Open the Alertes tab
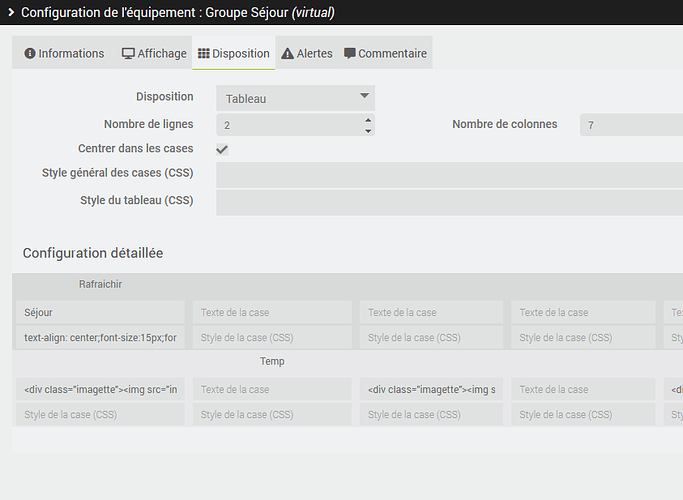 click(x=307, y=54)
